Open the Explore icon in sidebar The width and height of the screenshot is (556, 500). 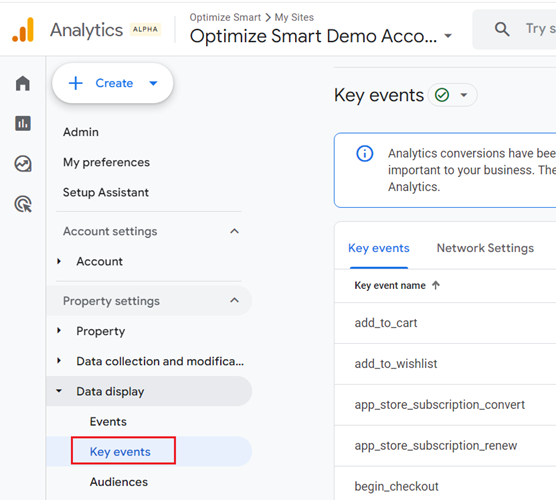tap(23, 164)
